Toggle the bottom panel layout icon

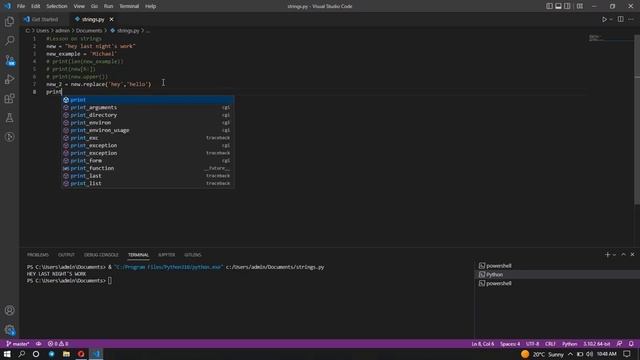[x=558, y=6]
